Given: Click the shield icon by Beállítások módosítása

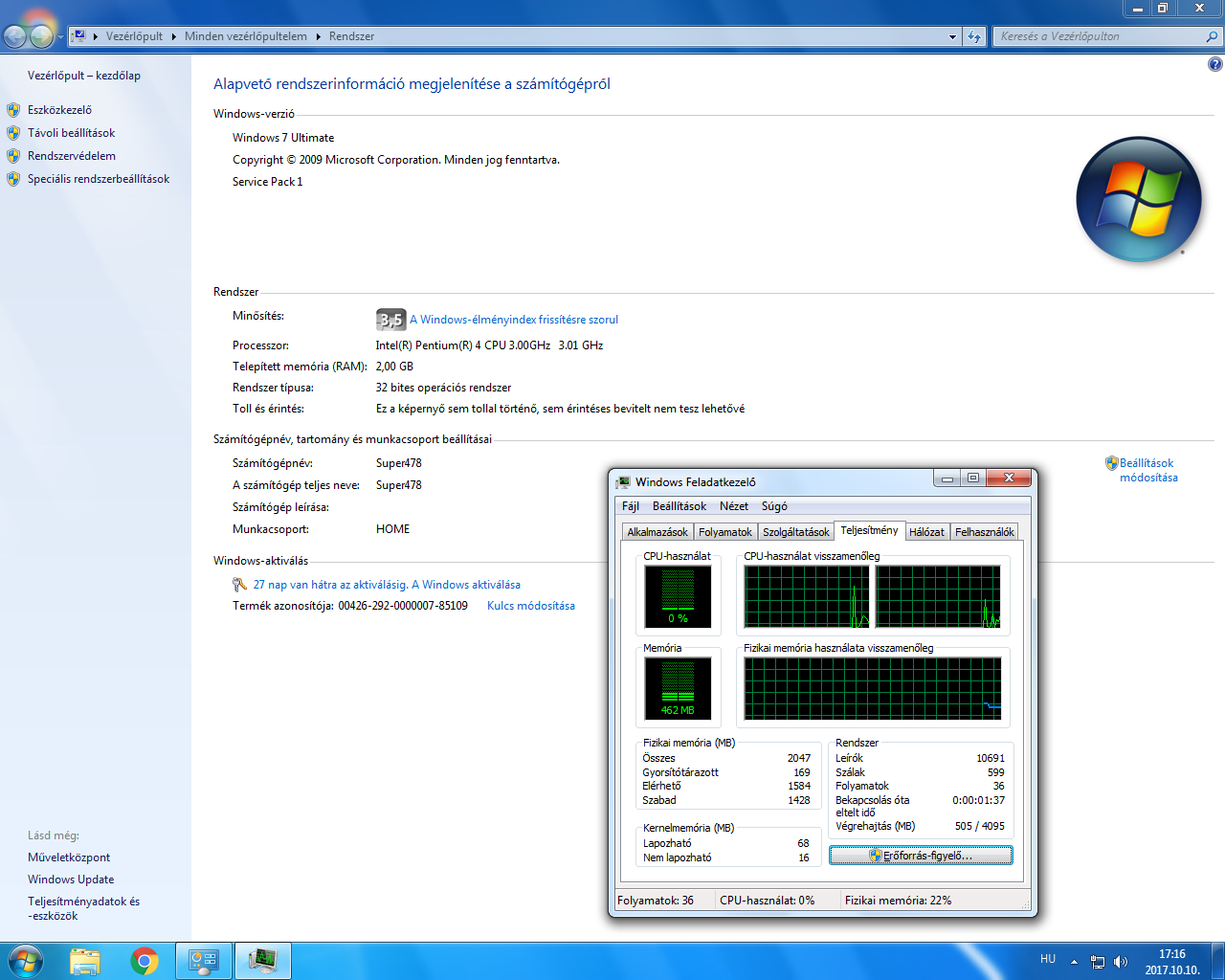Looking at the screenshot, I should point(1111,463).
